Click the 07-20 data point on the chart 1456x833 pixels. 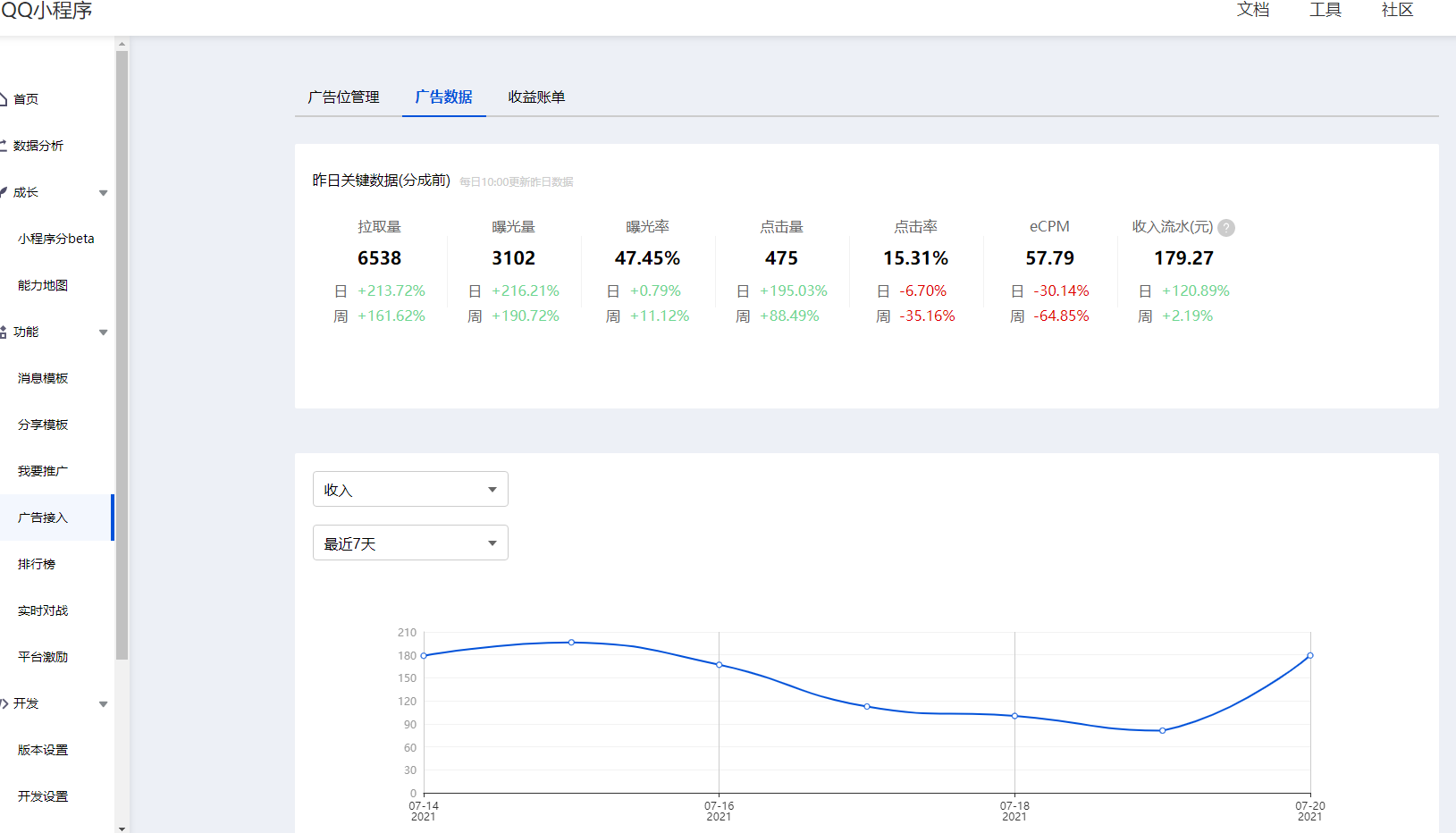[x=1310, y=656]
